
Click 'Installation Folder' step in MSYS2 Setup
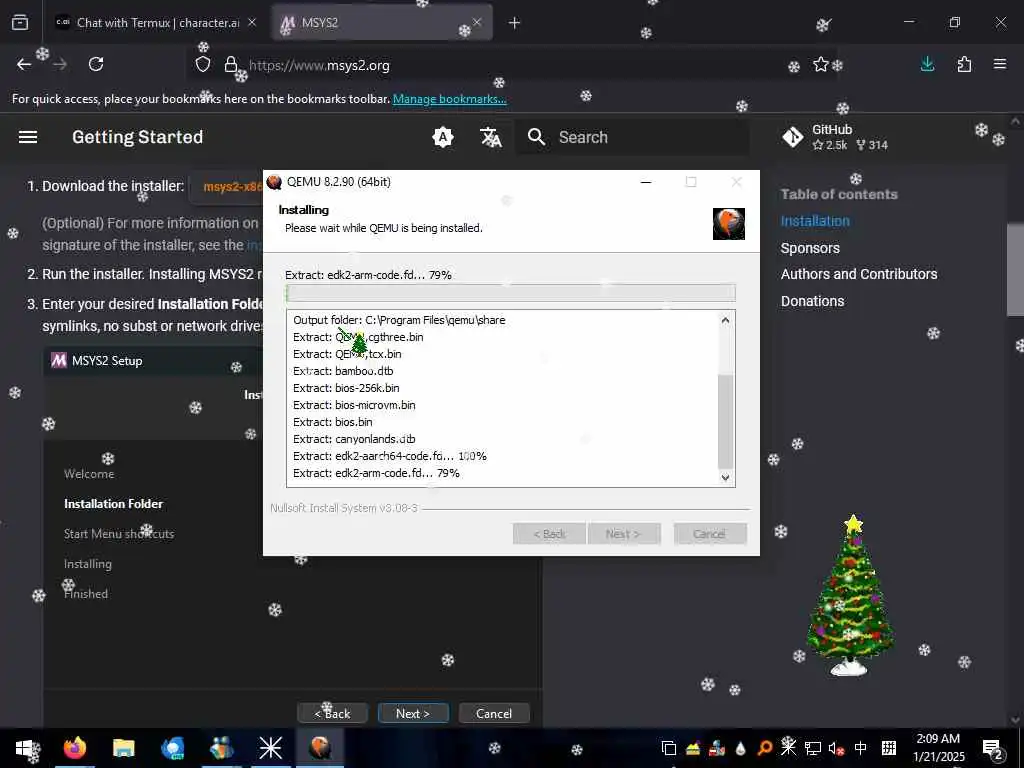coord(113,504)
